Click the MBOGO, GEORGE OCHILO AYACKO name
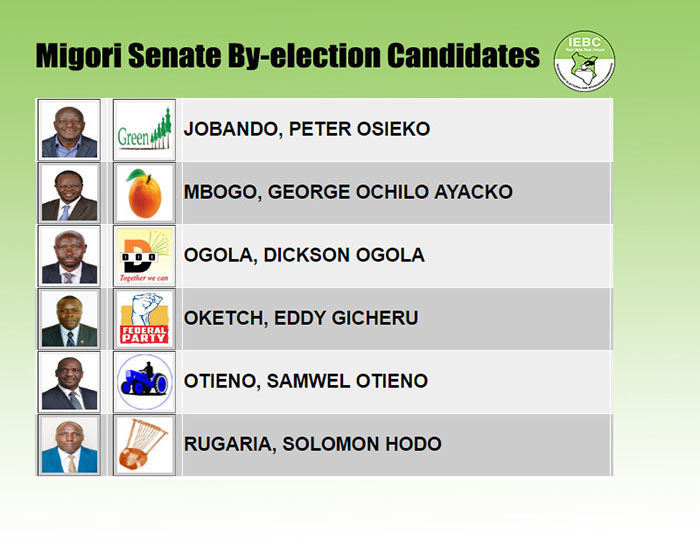This screenshot has width=700, height=540. click(348, 192)
